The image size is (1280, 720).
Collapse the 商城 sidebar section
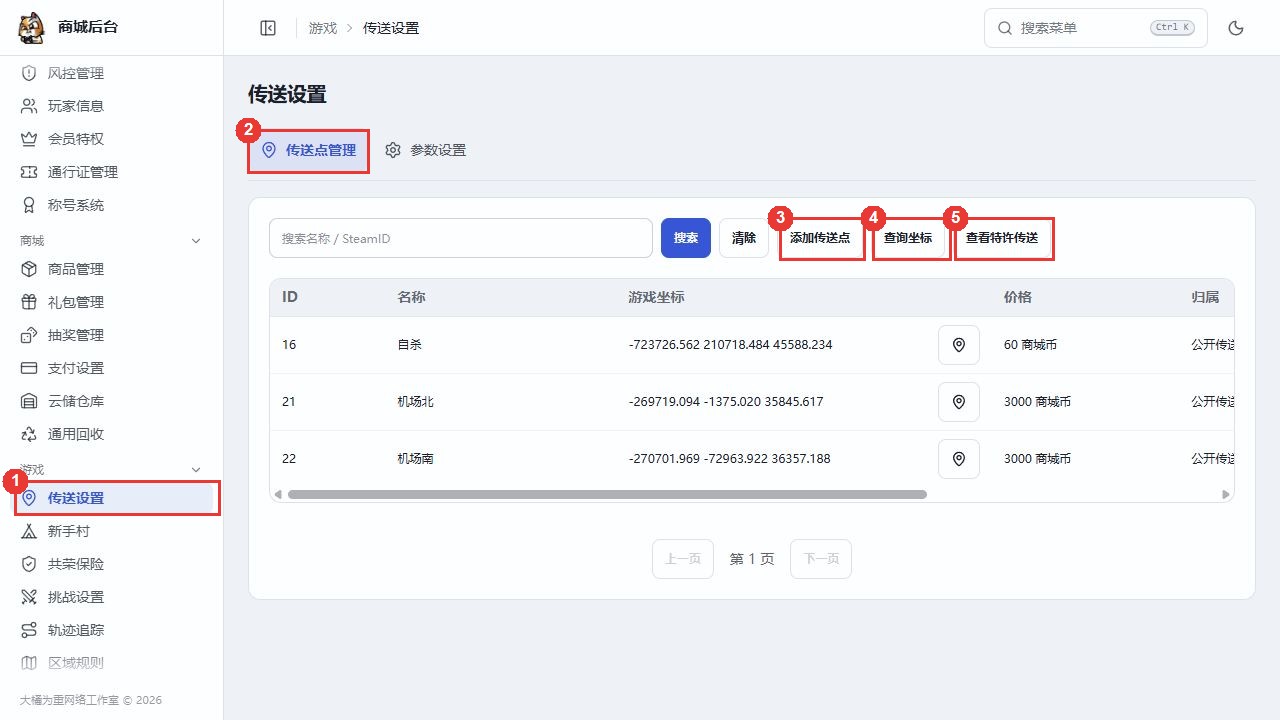(x=196, y=241)
